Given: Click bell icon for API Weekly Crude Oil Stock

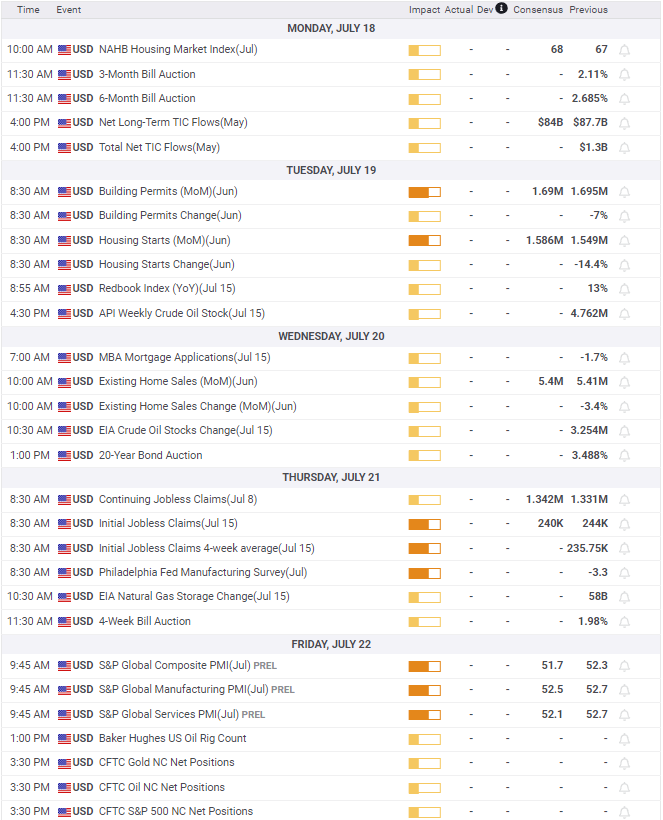Looking at the screenshot, I should (x=624, y=314).
